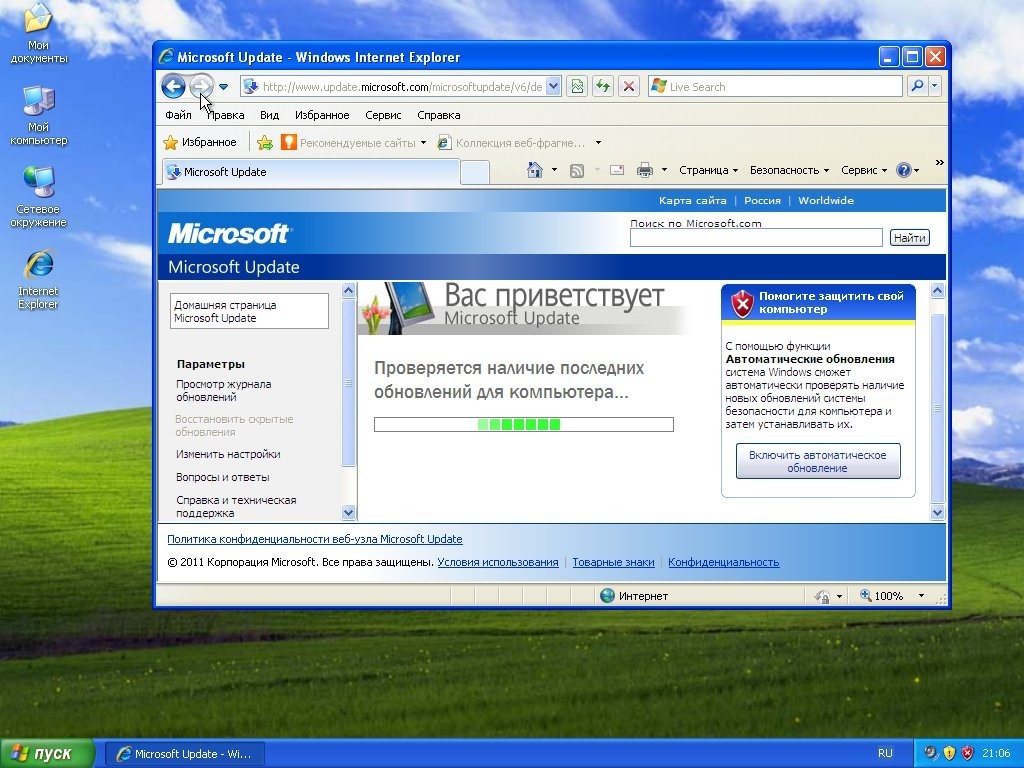Click the Поиск по Microsoft.com field
Viewport: 1024px width, 768px height.
[756, 238]
